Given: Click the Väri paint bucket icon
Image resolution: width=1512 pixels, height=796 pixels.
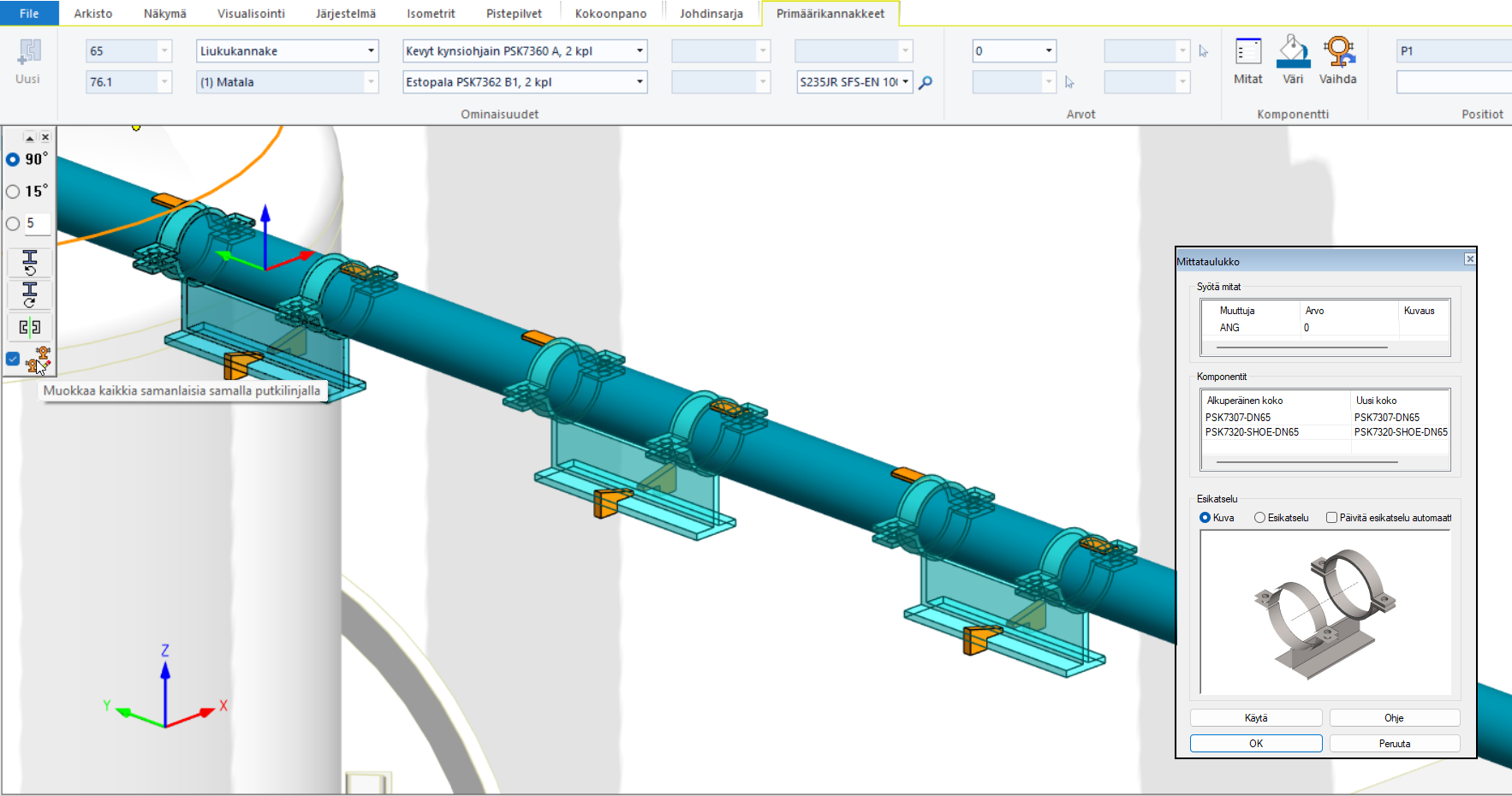Looking at the screenshot, I should (1293, 53).
